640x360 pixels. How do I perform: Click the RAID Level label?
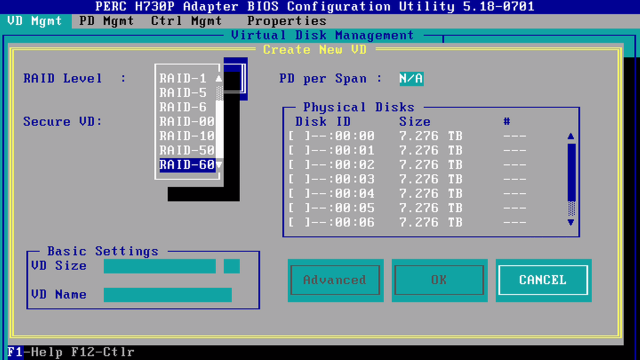[62, 78]
